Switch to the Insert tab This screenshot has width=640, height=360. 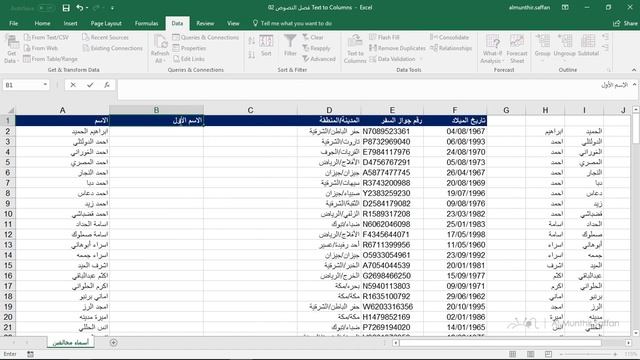tap(71, 23)
